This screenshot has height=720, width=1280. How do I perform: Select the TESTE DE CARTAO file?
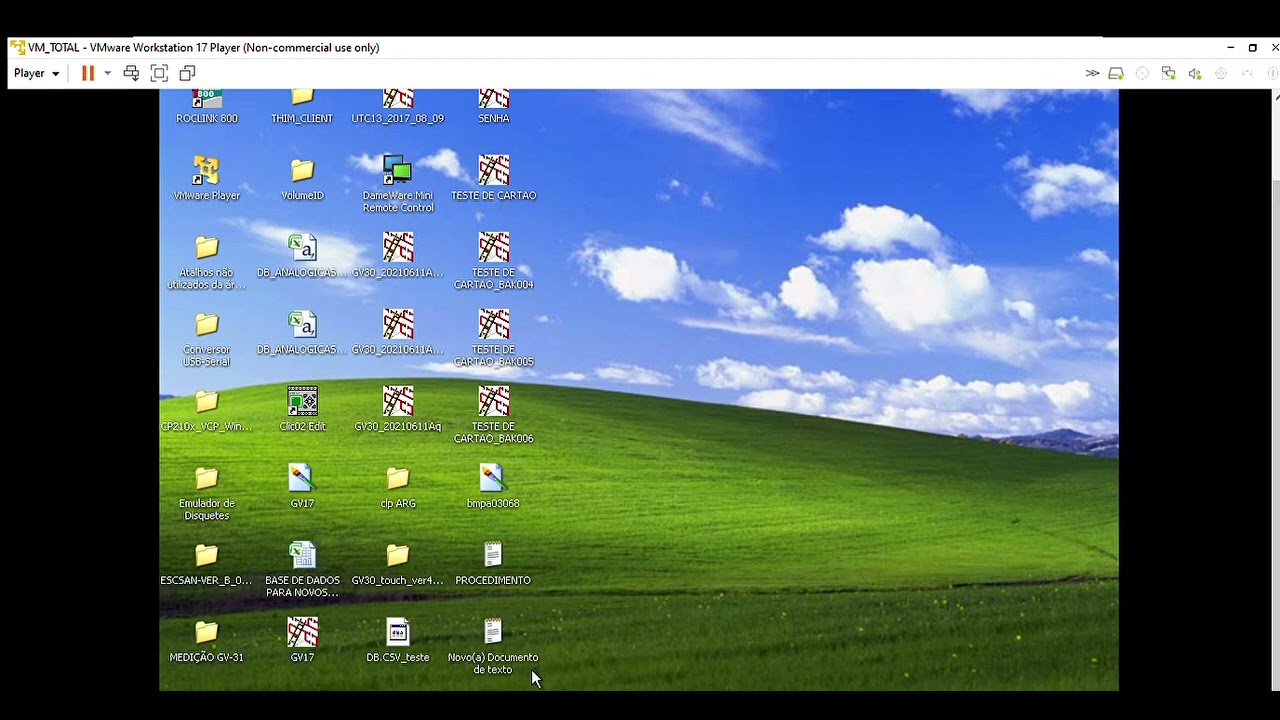[x=493, y=178]
